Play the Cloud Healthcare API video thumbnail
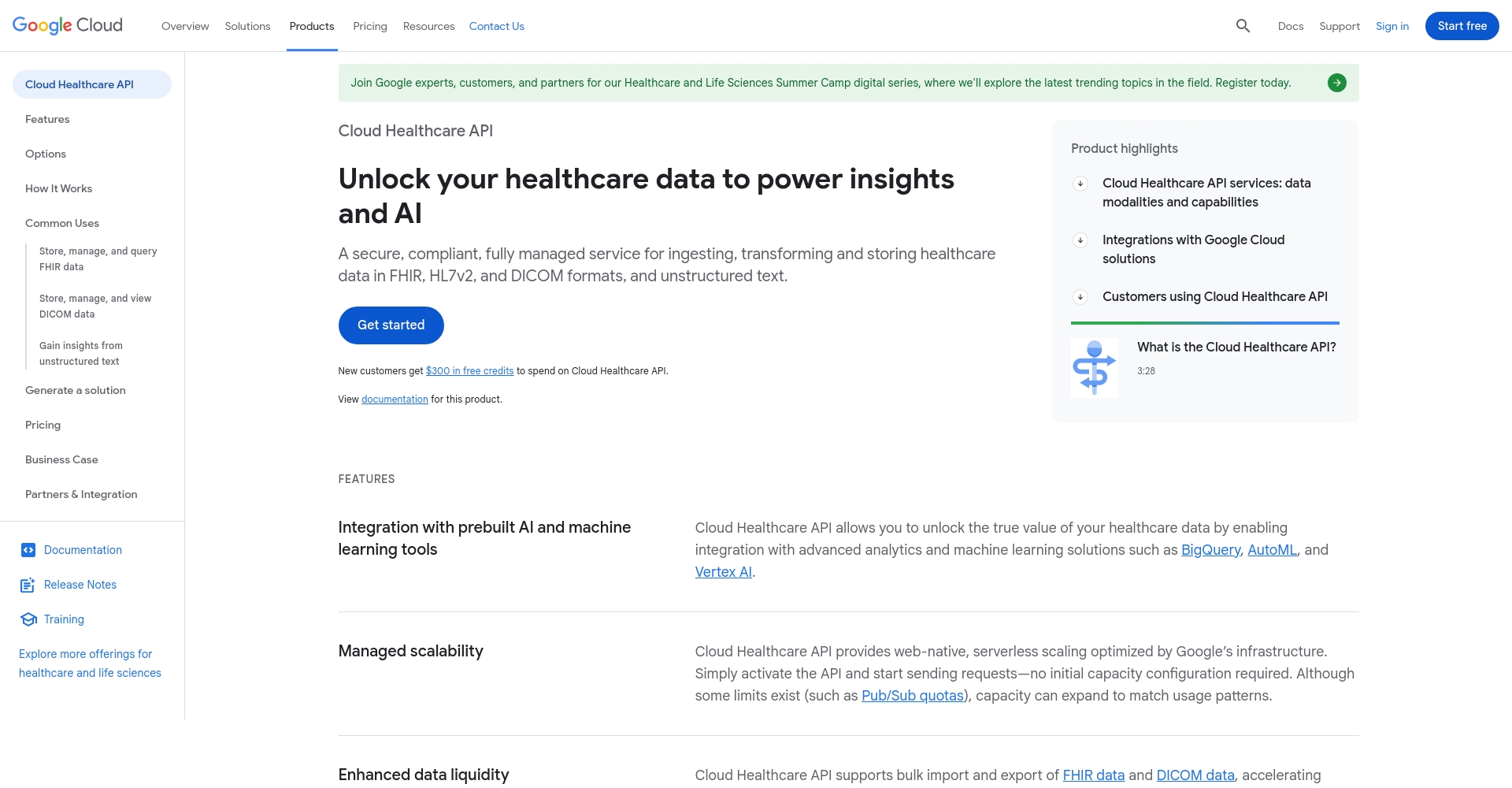 click(1094, 368)
